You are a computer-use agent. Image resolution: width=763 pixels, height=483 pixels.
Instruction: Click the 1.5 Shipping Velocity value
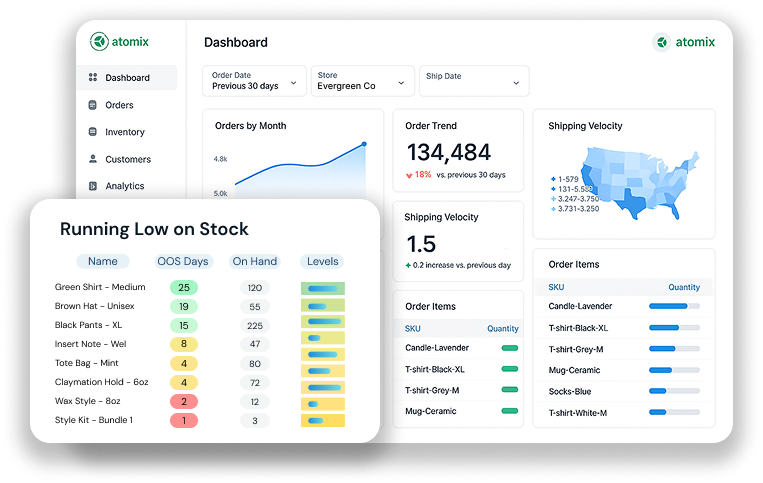click(421, 244)
